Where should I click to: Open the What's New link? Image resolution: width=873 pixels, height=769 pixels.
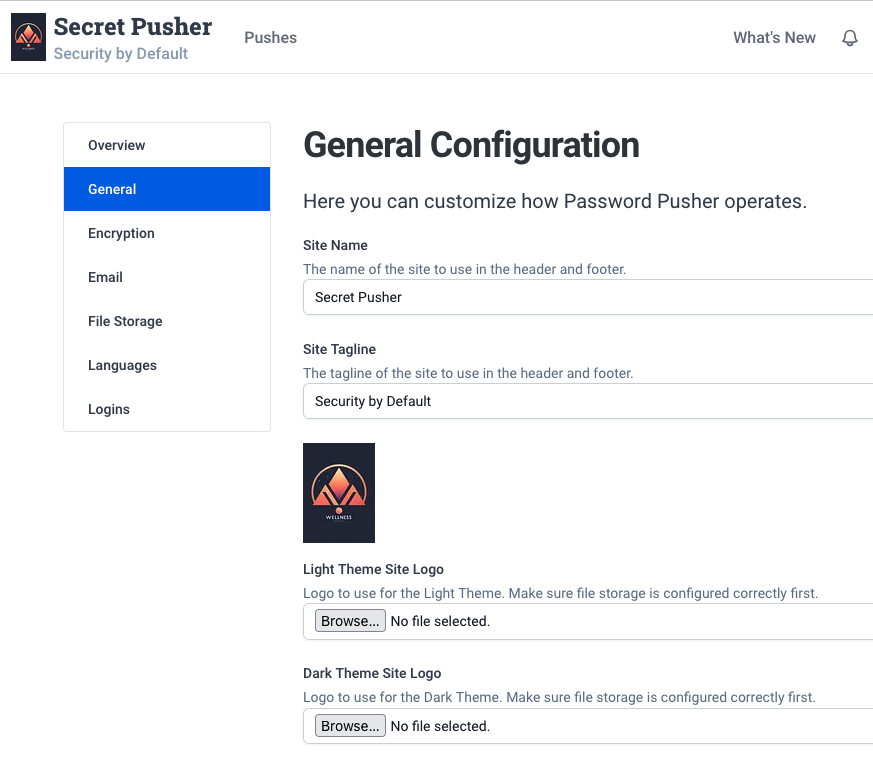(x=774, y=38)
